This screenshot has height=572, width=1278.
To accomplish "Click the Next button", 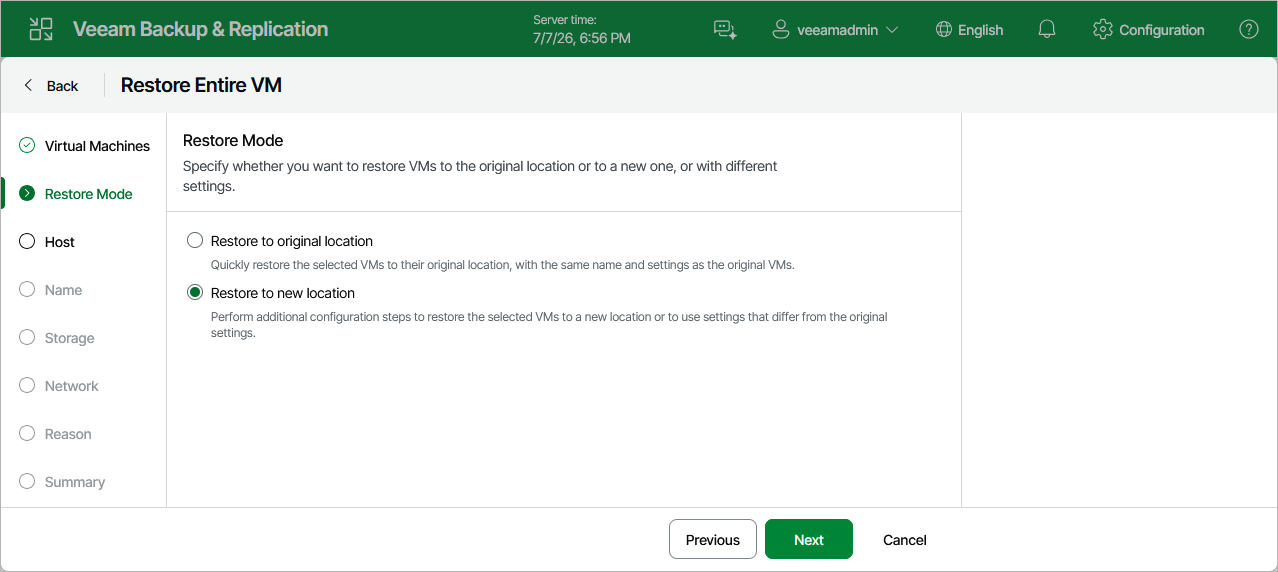I will (x=809, y=539).
